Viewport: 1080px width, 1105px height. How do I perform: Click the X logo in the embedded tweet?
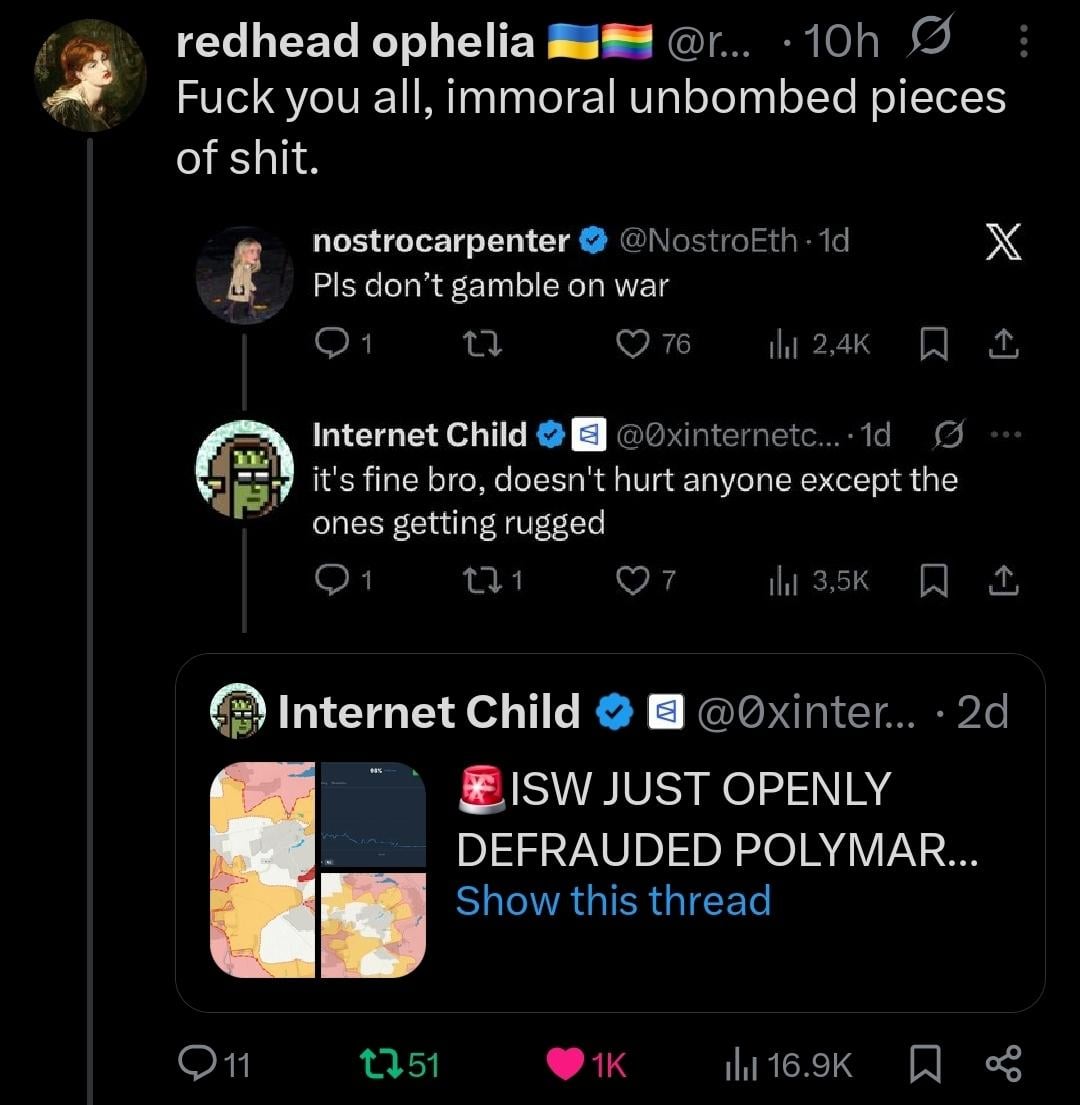click(1003, 243)
